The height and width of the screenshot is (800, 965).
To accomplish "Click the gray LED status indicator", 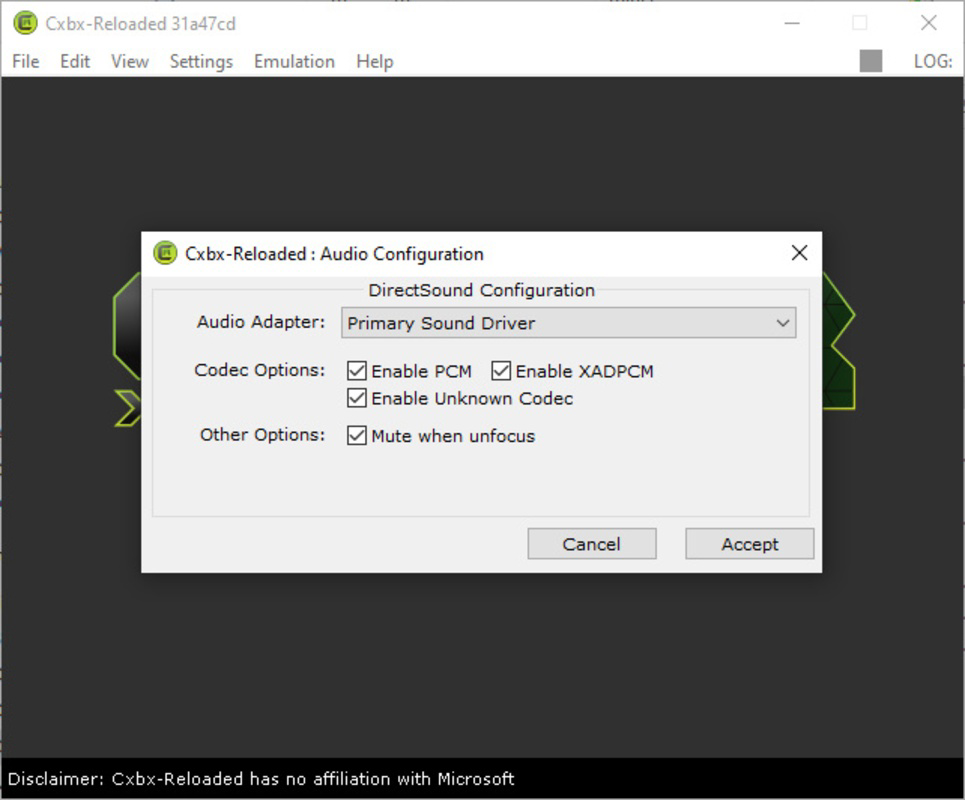I will pos(870,61).
